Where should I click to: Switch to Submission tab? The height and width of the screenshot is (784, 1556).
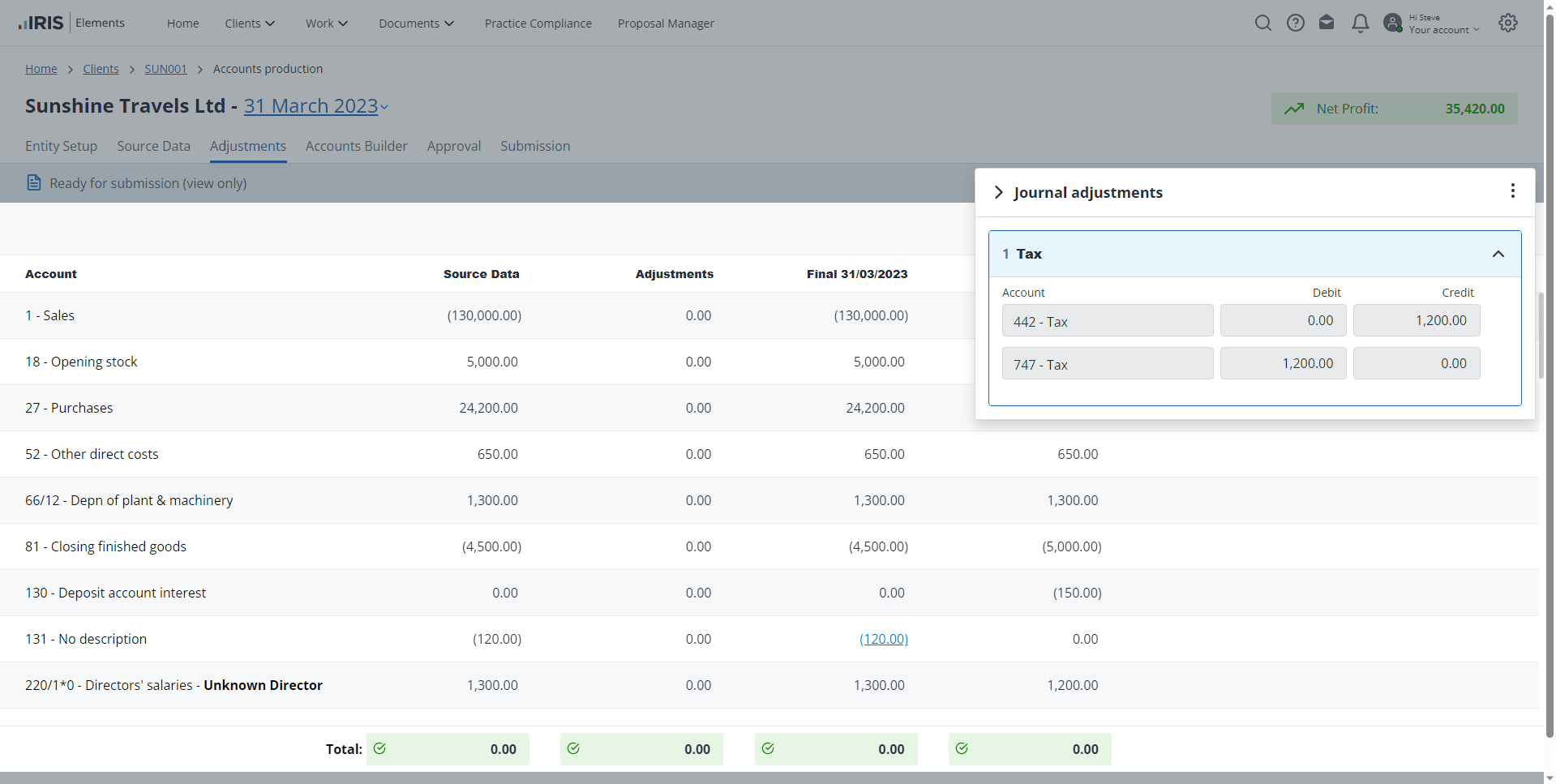pyautogui.click(x=535, y=146)
